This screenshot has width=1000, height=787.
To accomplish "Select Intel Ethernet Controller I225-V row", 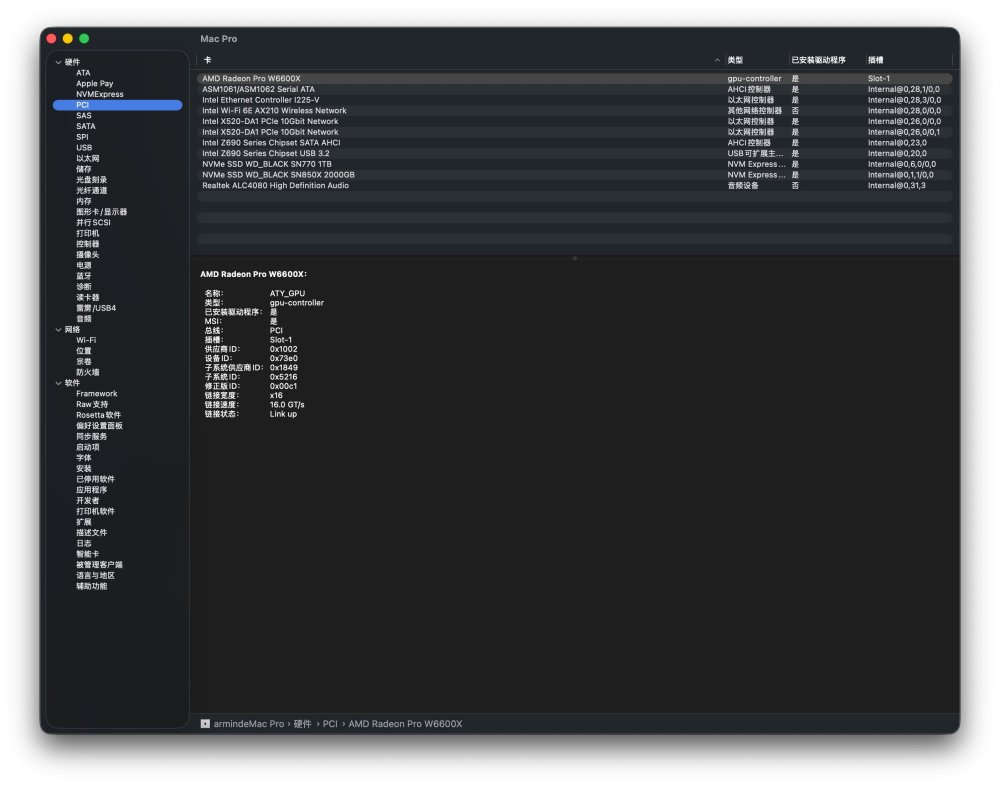I will 575,100.
